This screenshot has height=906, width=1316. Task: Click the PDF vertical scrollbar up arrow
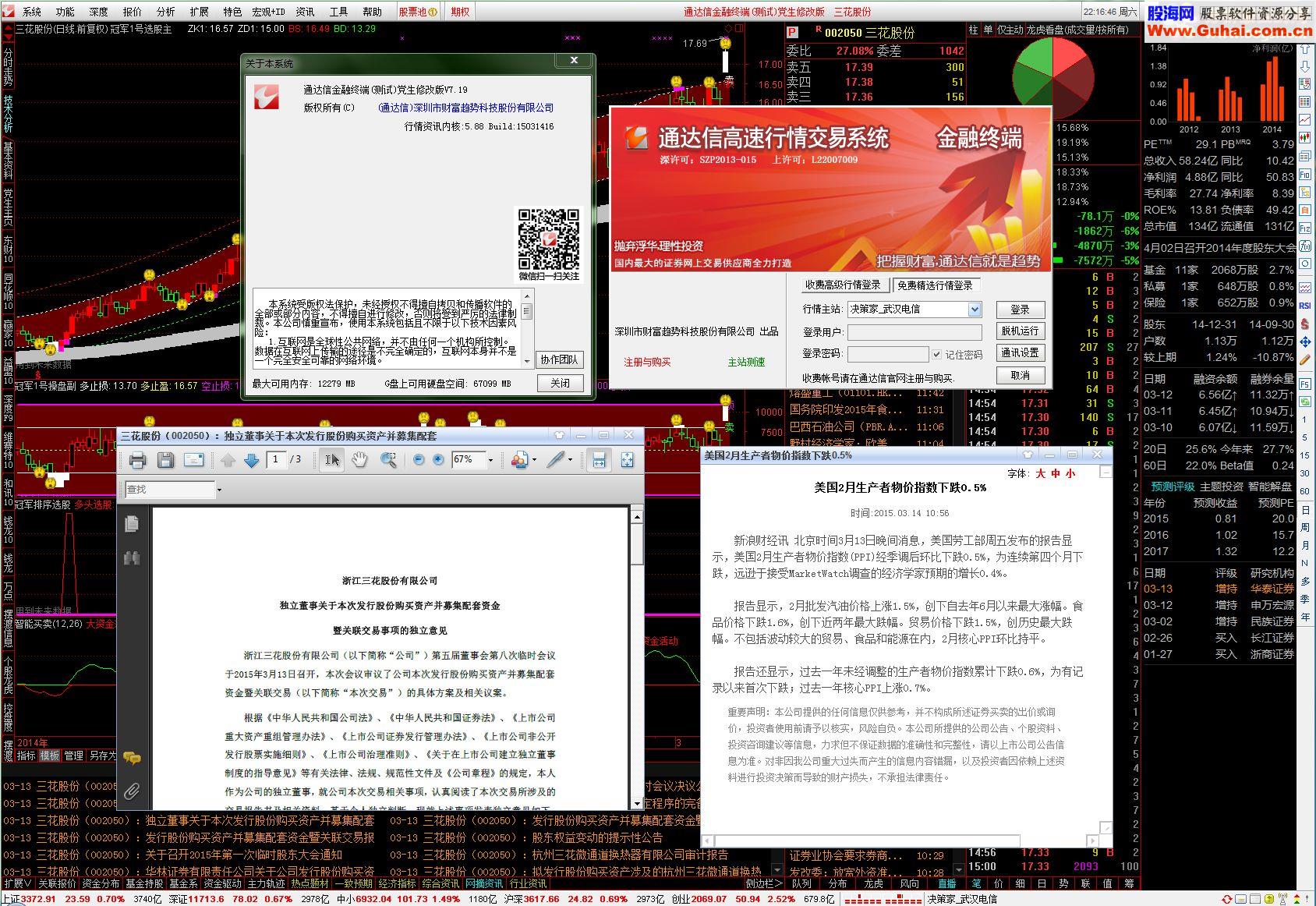coord(637,517)
